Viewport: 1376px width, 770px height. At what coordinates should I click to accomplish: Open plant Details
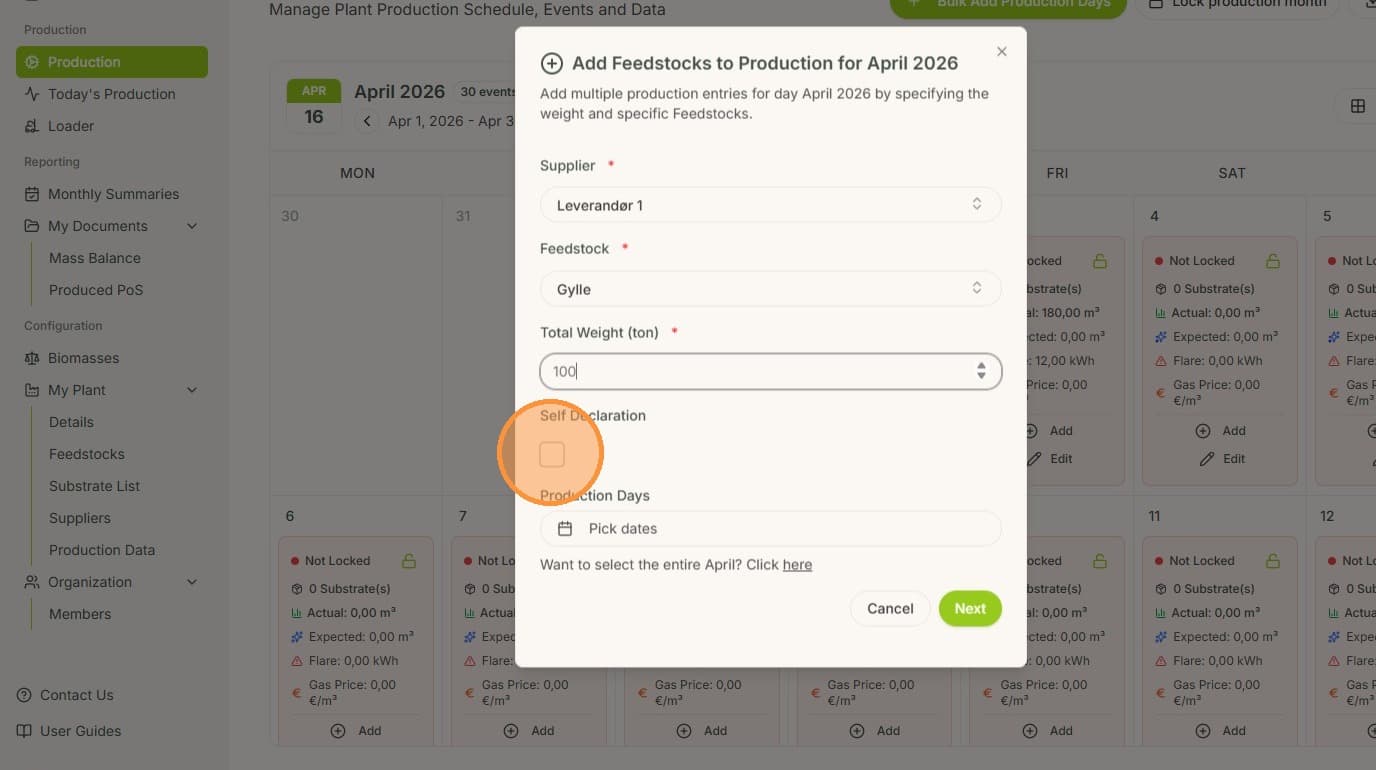point(71,422)
